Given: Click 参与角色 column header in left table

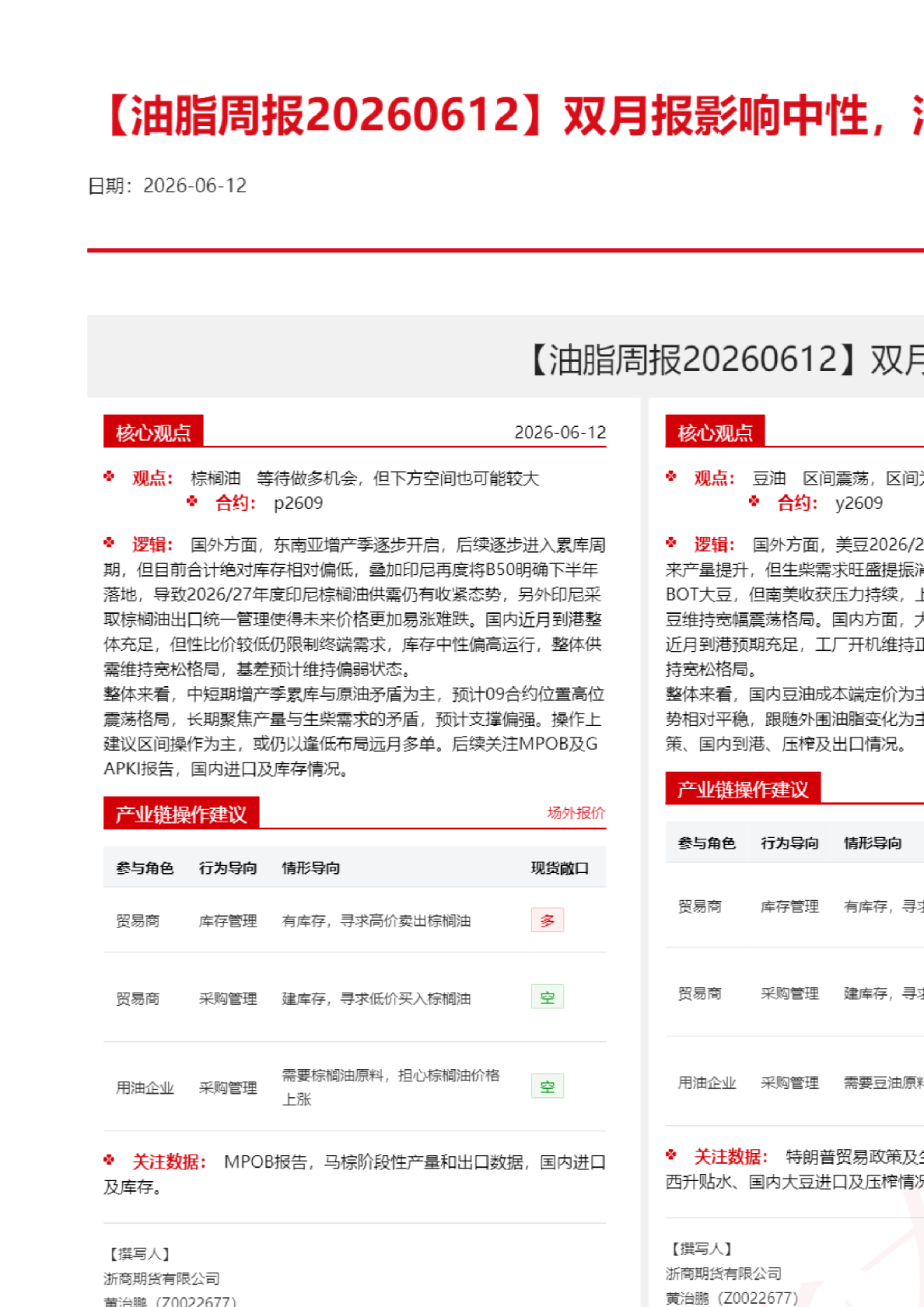Looking at the screenshot, I should tap(145, 867).
